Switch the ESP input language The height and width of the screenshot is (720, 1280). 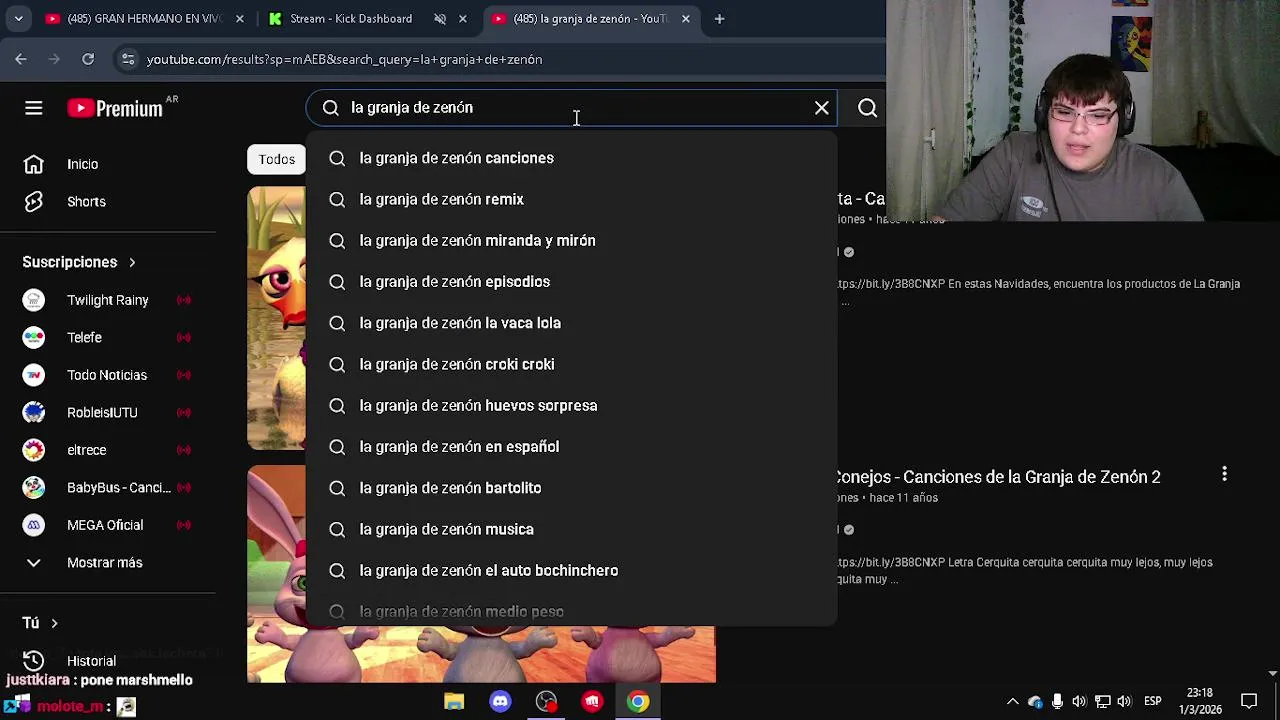click(x=1152, y=702)
